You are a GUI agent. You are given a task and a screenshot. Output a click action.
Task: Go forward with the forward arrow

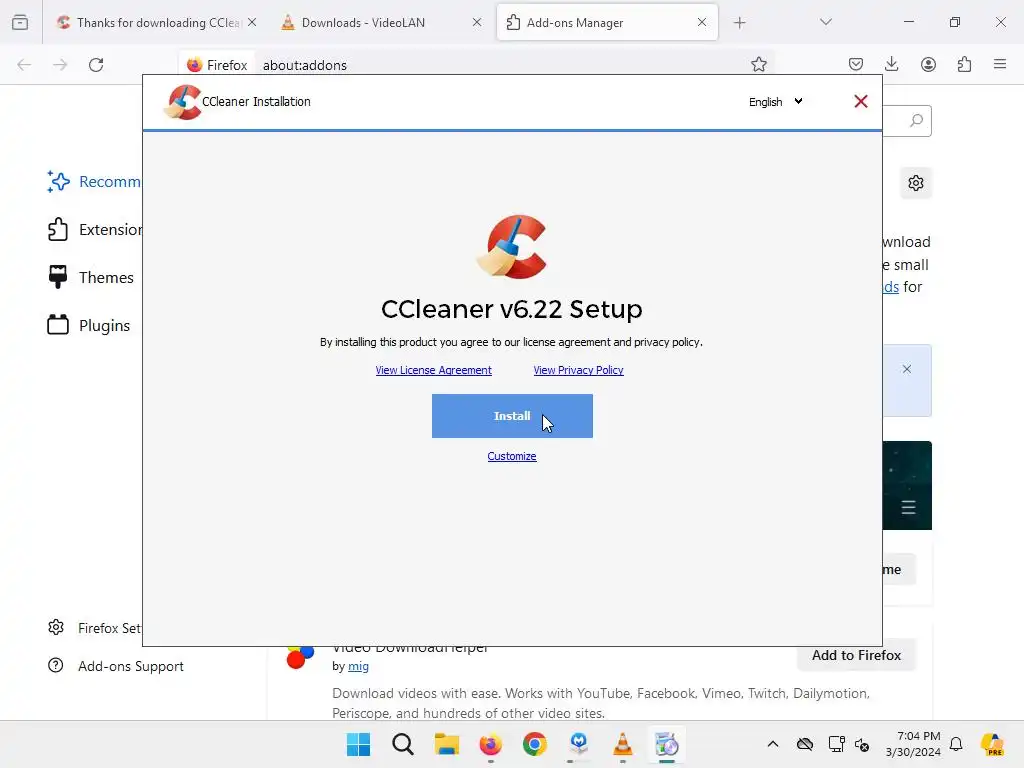[x=60, y=65]
